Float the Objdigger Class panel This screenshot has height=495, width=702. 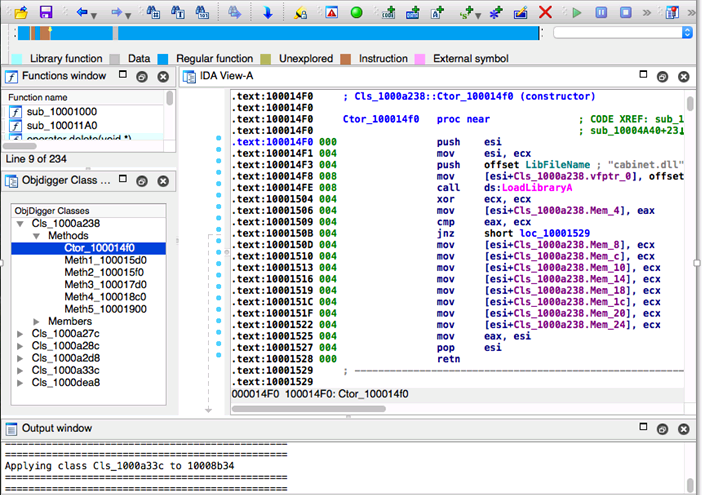[142, 181]
